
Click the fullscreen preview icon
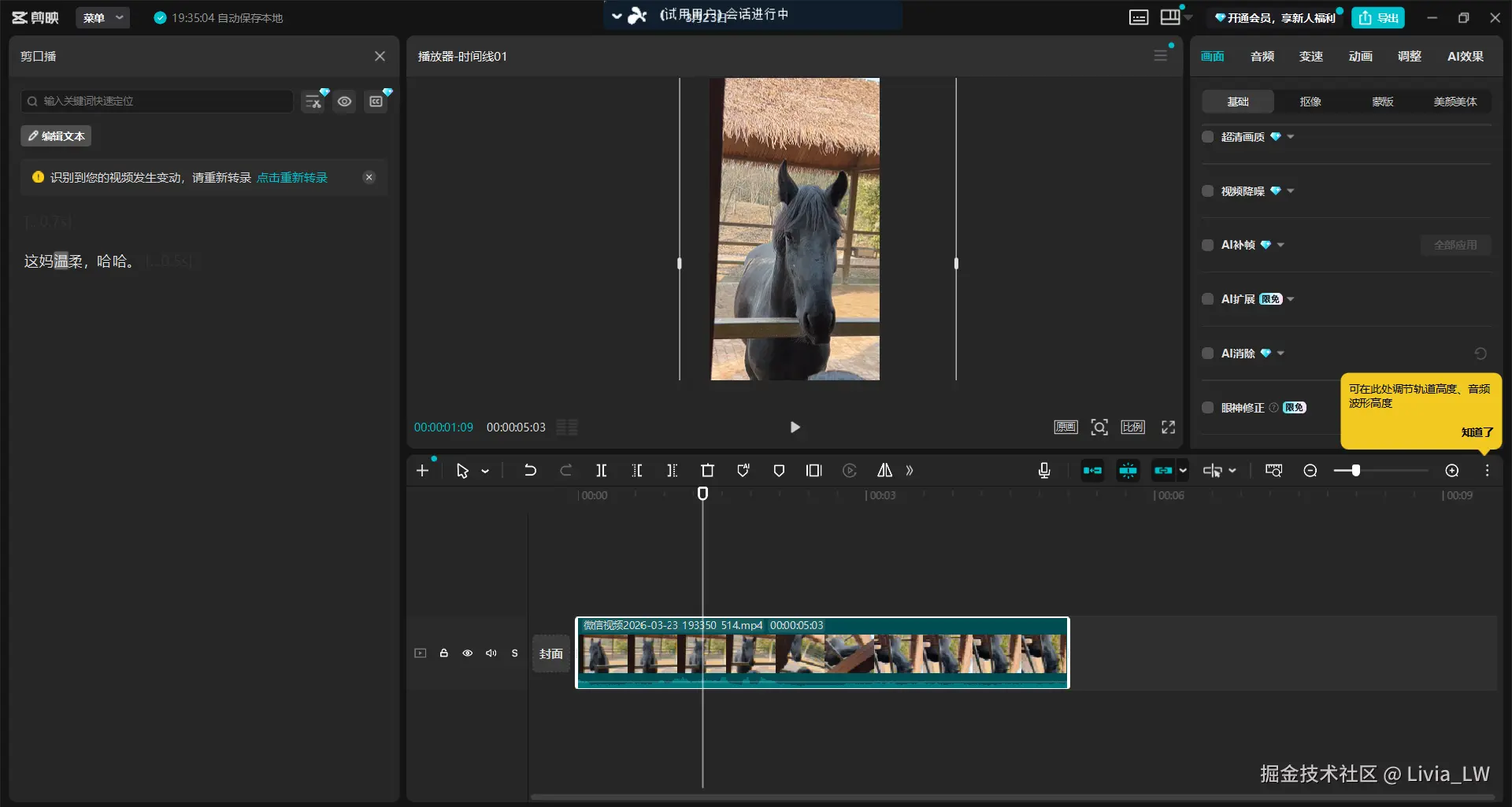[1168, 427]
